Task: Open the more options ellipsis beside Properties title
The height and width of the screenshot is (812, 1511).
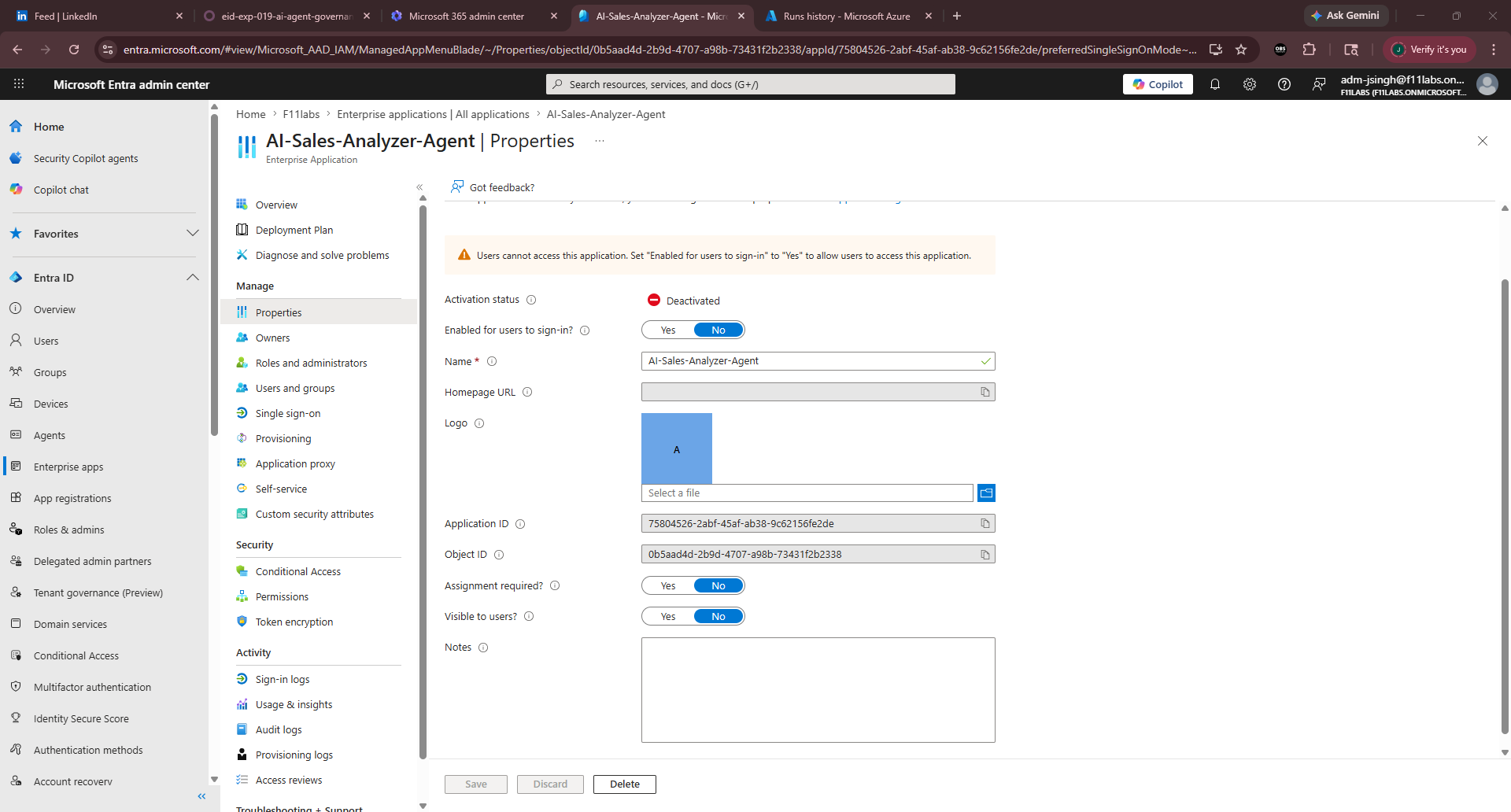Action: 600,141
